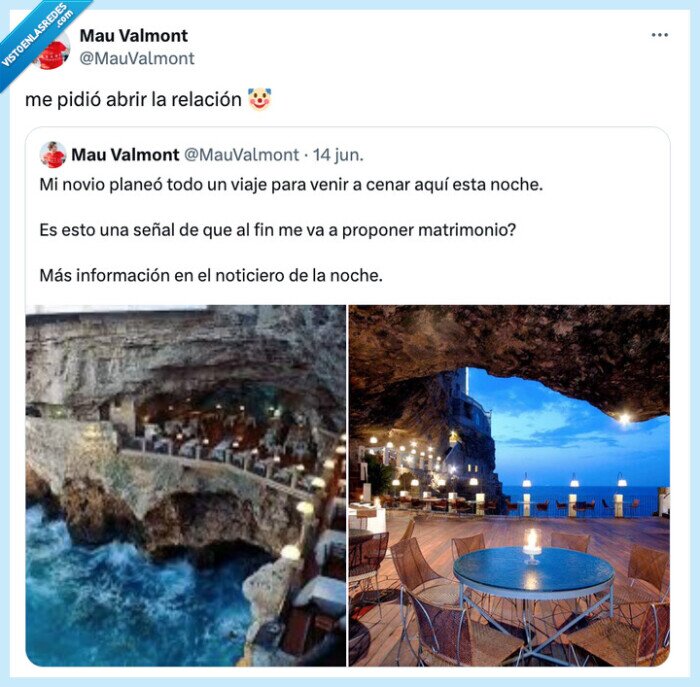Image resolution: width=700 pixels, height=687 pixels.
Task: Click the round glass table in right photo
Action: click(534, 573)
